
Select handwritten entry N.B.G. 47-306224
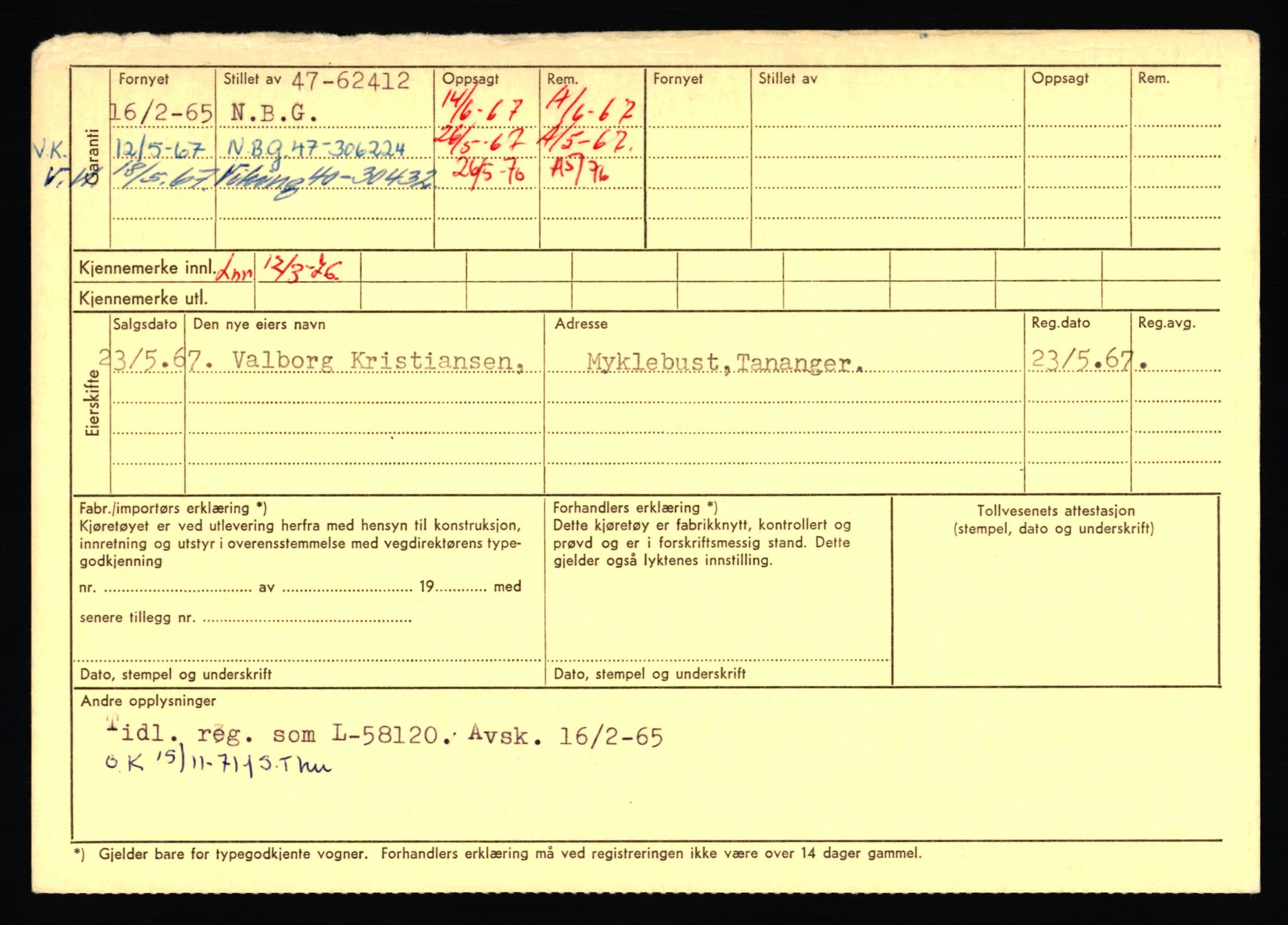coord(316,150)
